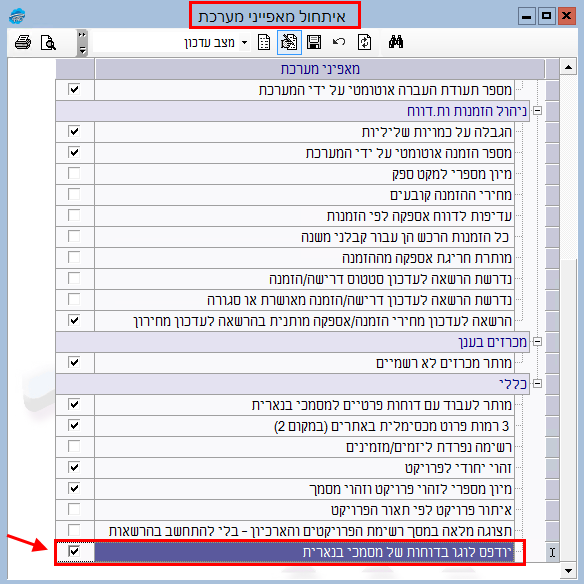Image resolution: width=584 pixels, height=584 pixels.
Task: Toggle 'יודפס לוגו בדוחות' checkbox
Action: [74, 551]
